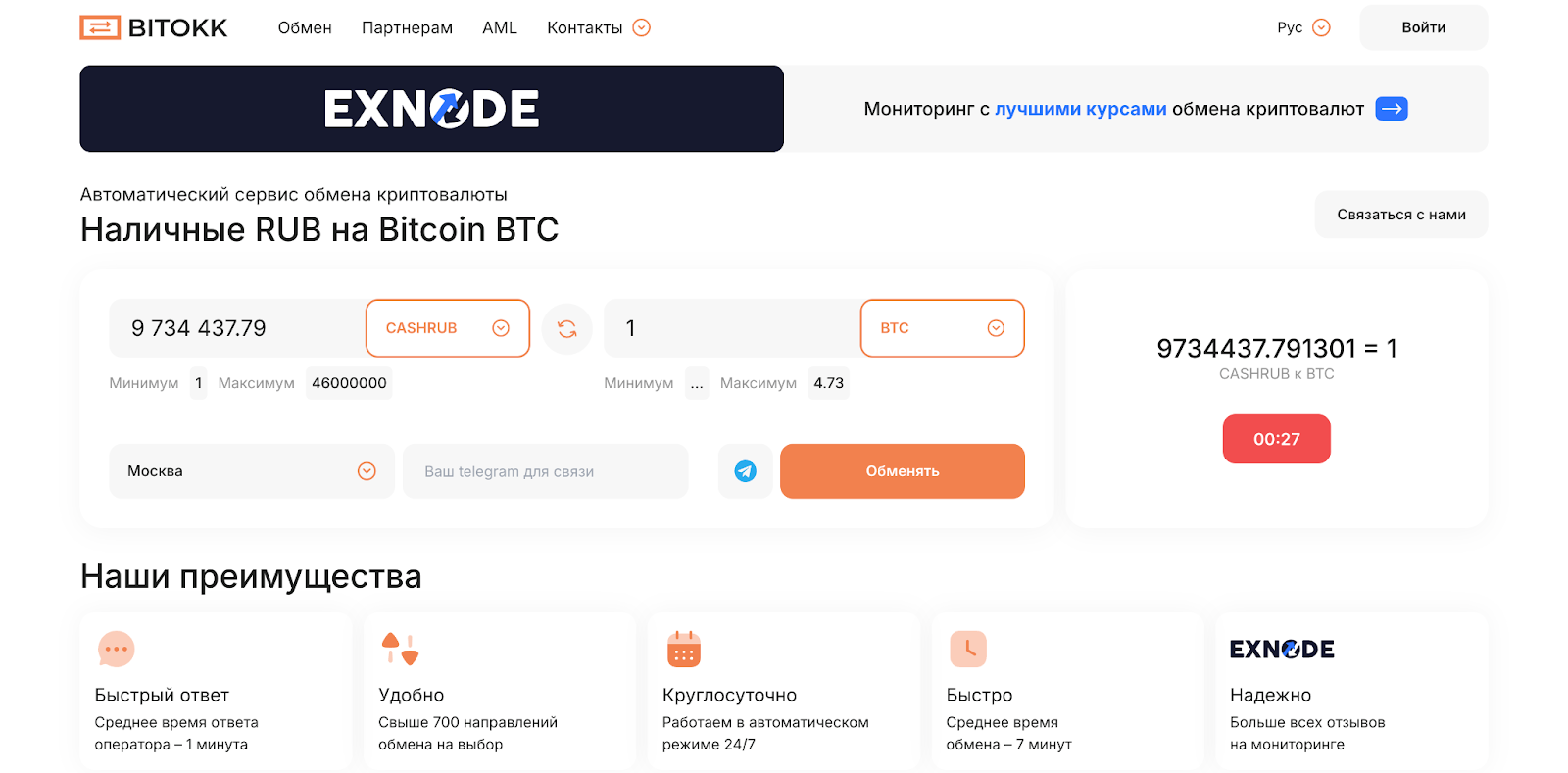The height and width of the screenshot is (773, 1568).
Task: Select the Обмен menu item
Action: click(x=304, y=27)
